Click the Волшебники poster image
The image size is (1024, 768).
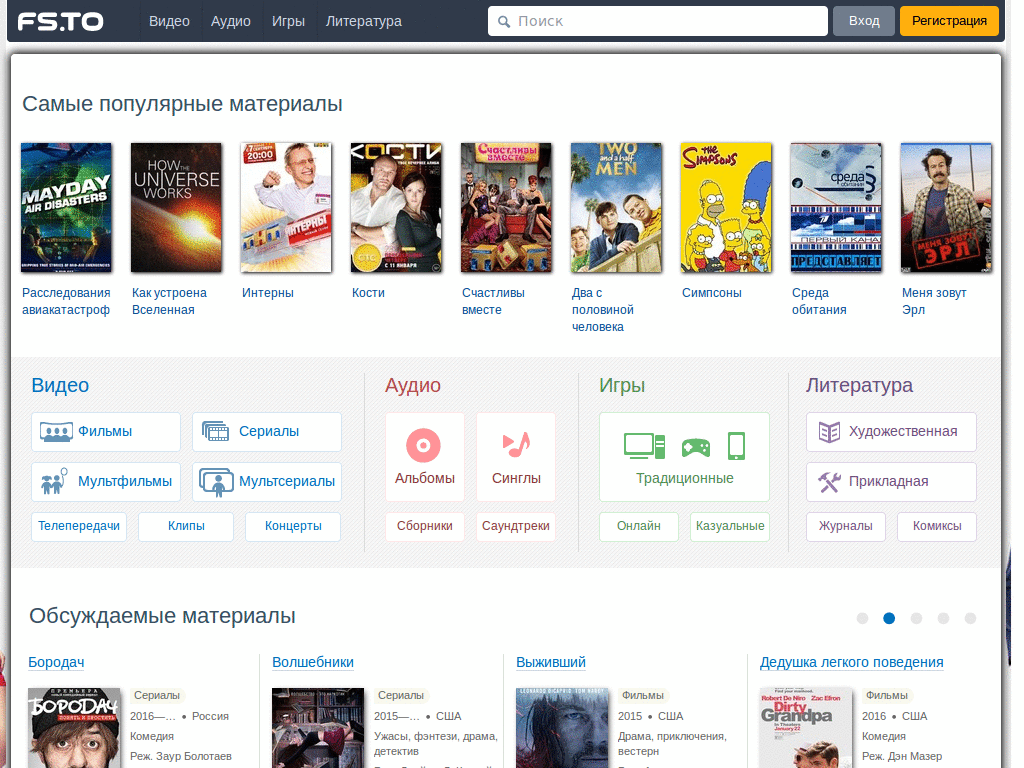318,728
